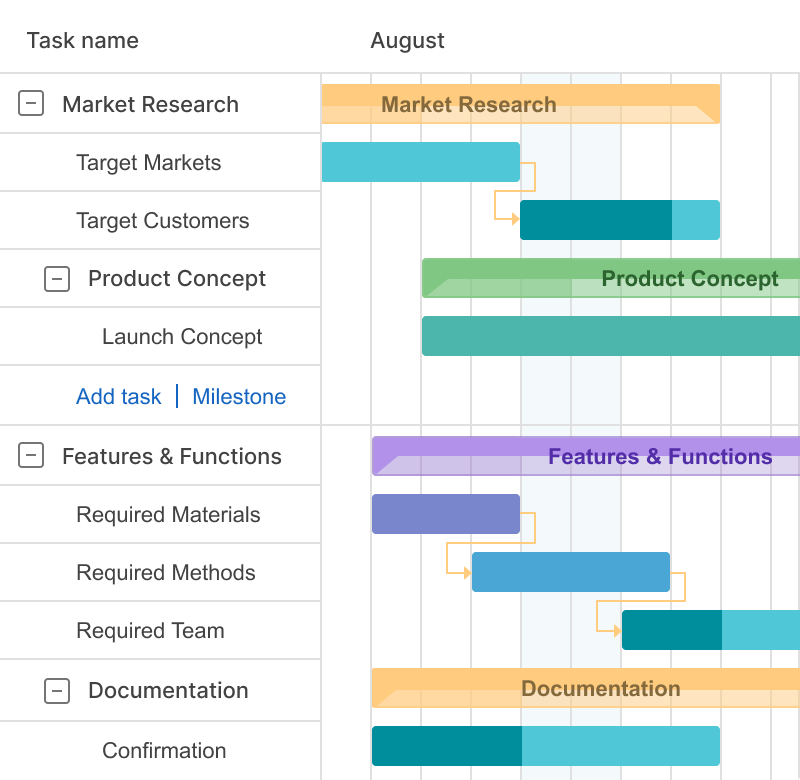
Task: Click the August timeline header
Action: point(407,41)
